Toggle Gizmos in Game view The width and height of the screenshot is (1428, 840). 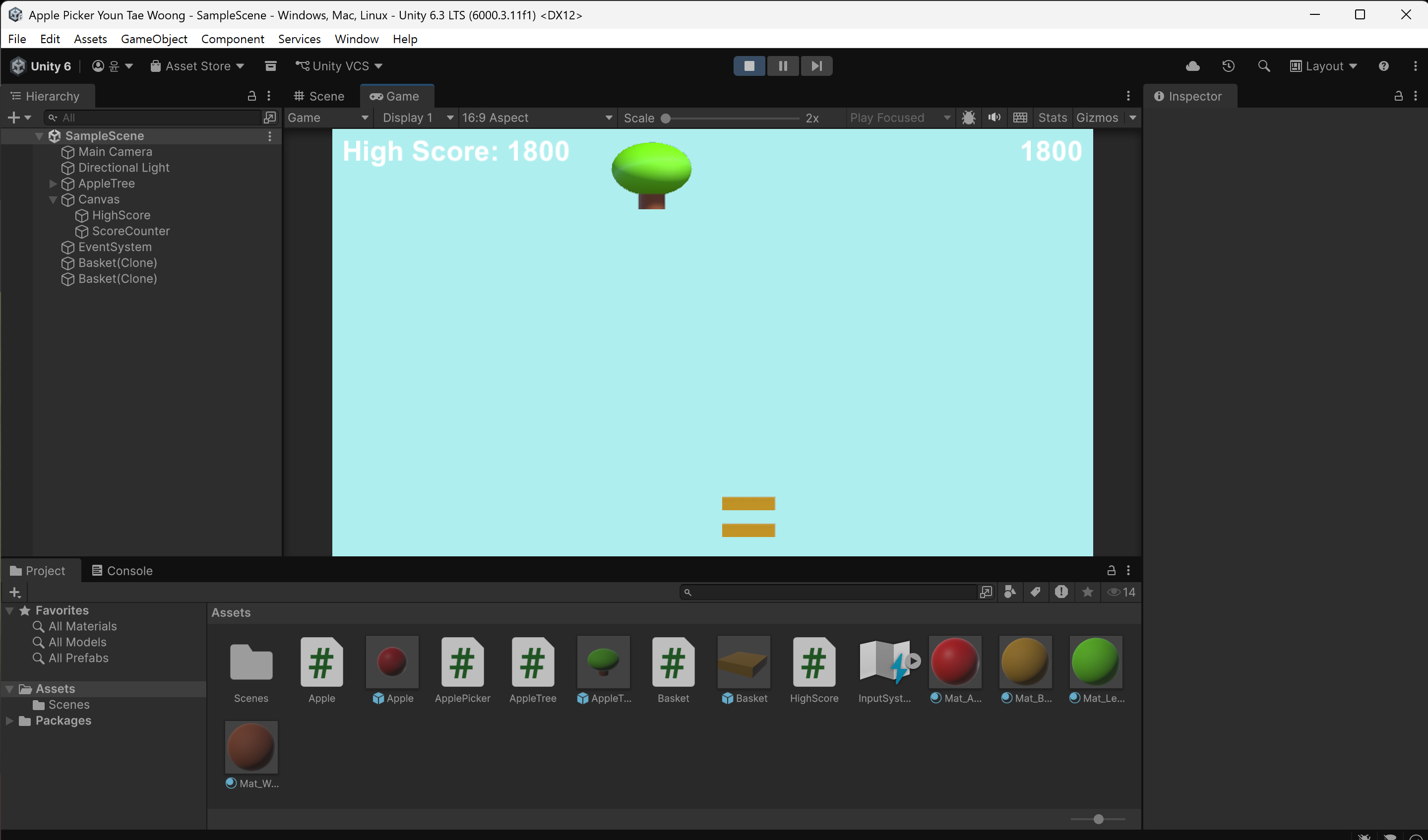(1097, 117)
